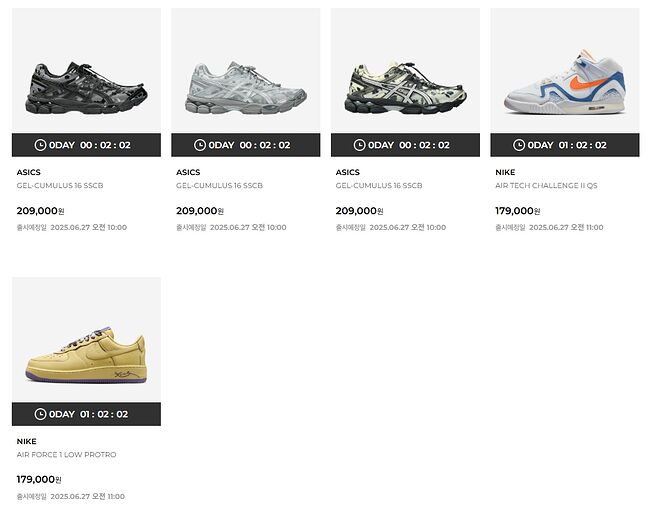Click the ASICS brand label of third product
Viewport: 650px width, 516px height.
[348, 172]
